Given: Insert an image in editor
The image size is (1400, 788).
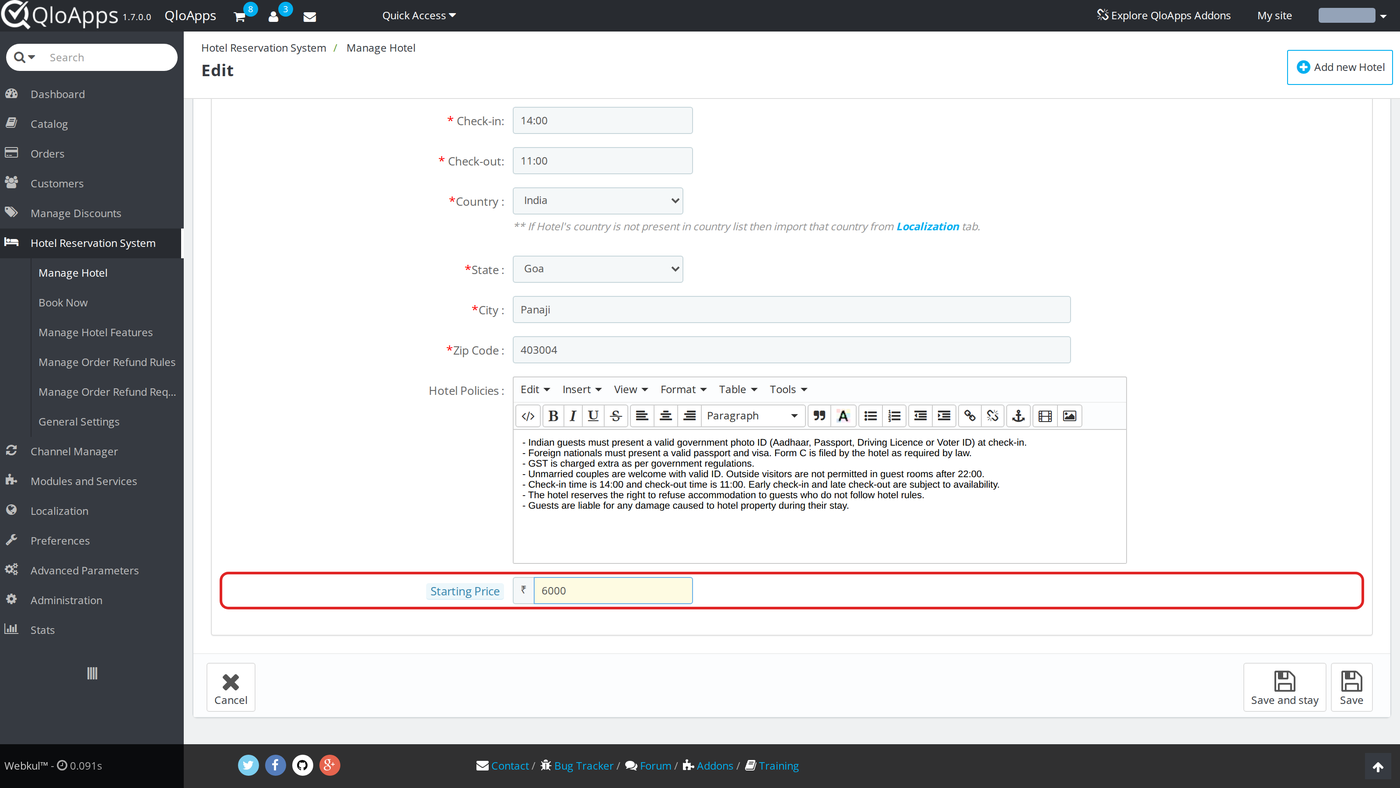Looking at the screenshot, I should 1070,416.
